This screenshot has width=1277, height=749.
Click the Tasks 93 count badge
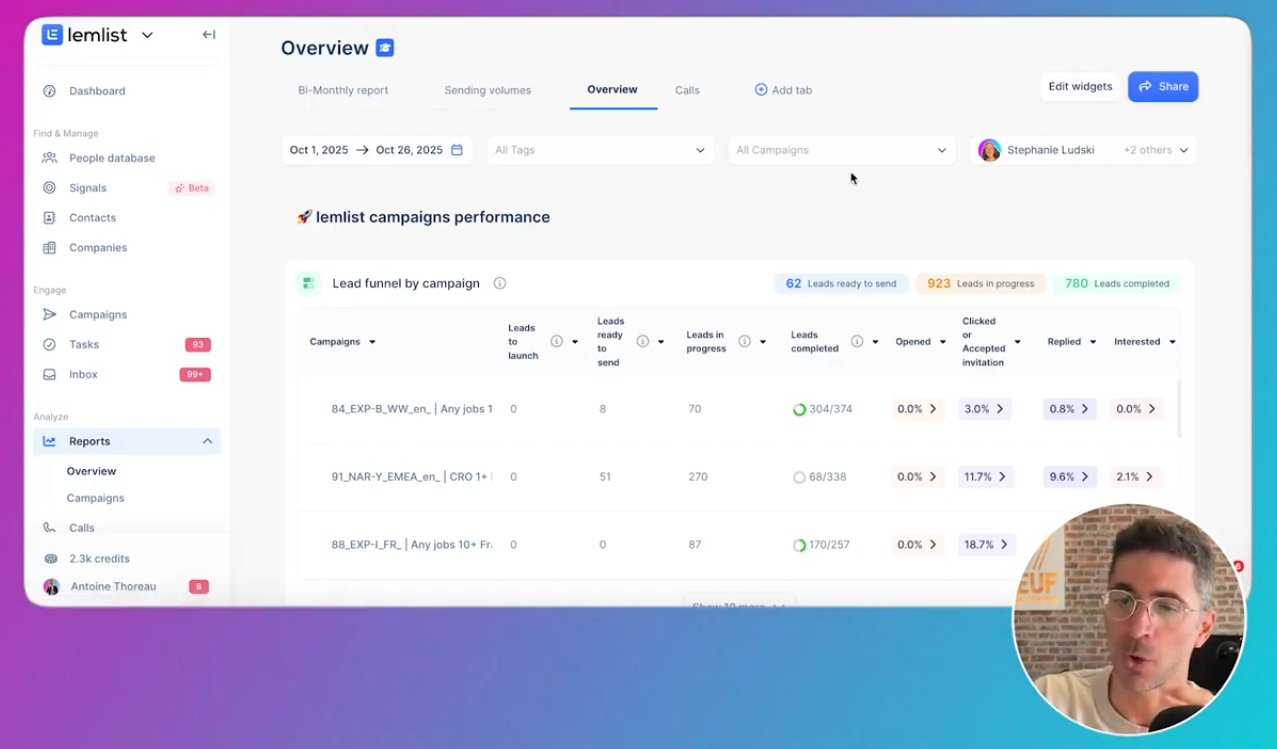tap(197, 345)
